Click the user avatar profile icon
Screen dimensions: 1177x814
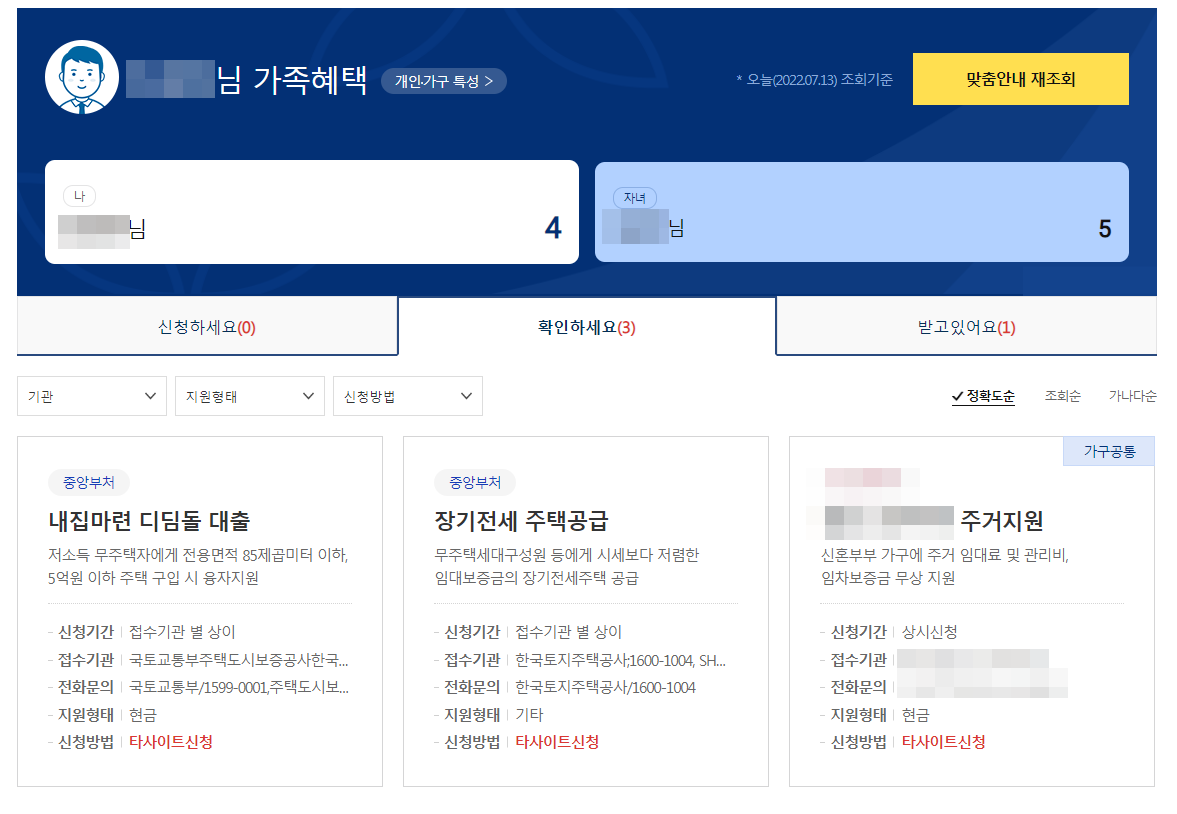[x=82, y=77]
